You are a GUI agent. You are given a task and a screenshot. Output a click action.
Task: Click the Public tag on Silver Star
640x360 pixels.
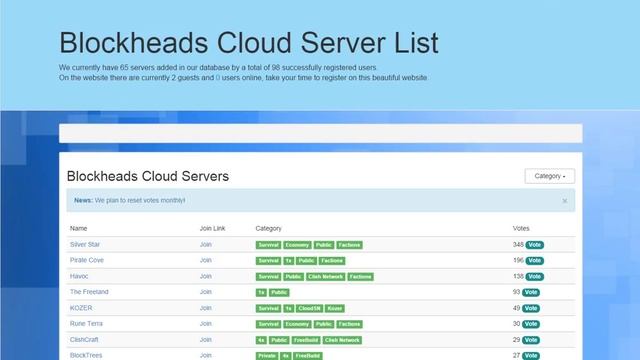324,245
